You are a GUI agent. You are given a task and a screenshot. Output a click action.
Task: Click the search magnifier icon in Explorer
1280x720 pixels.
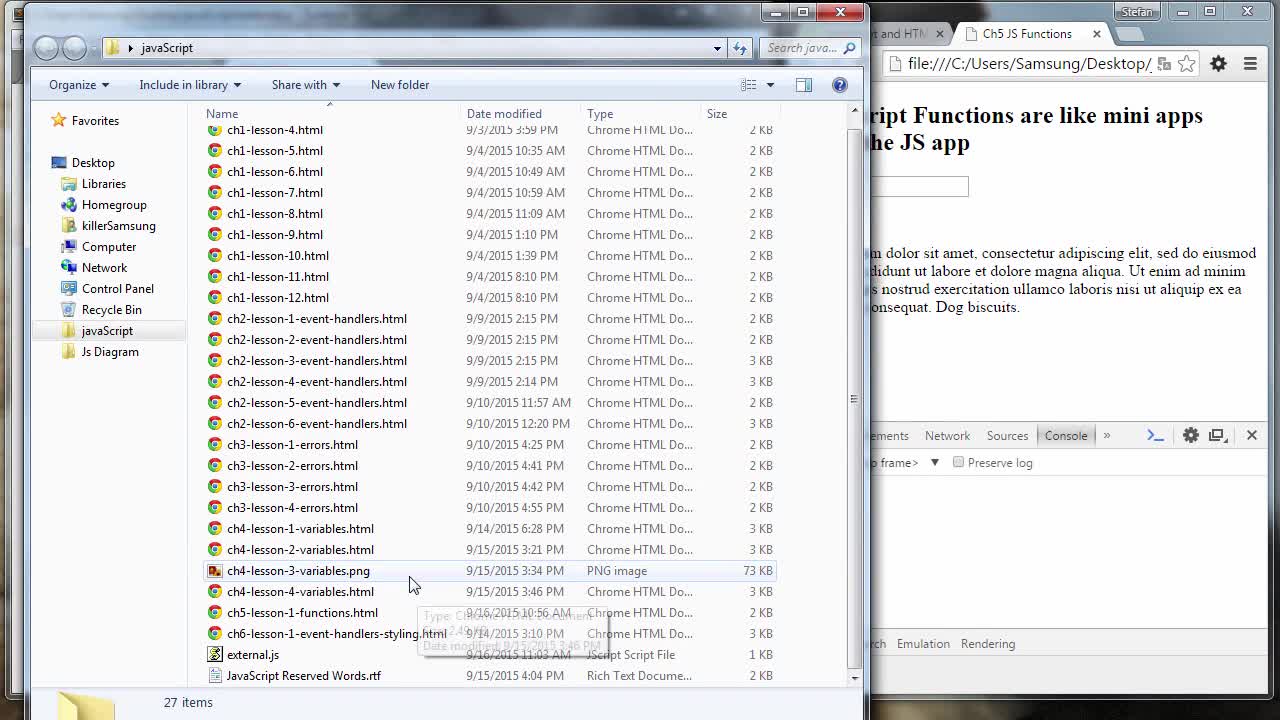coord(849,48)
